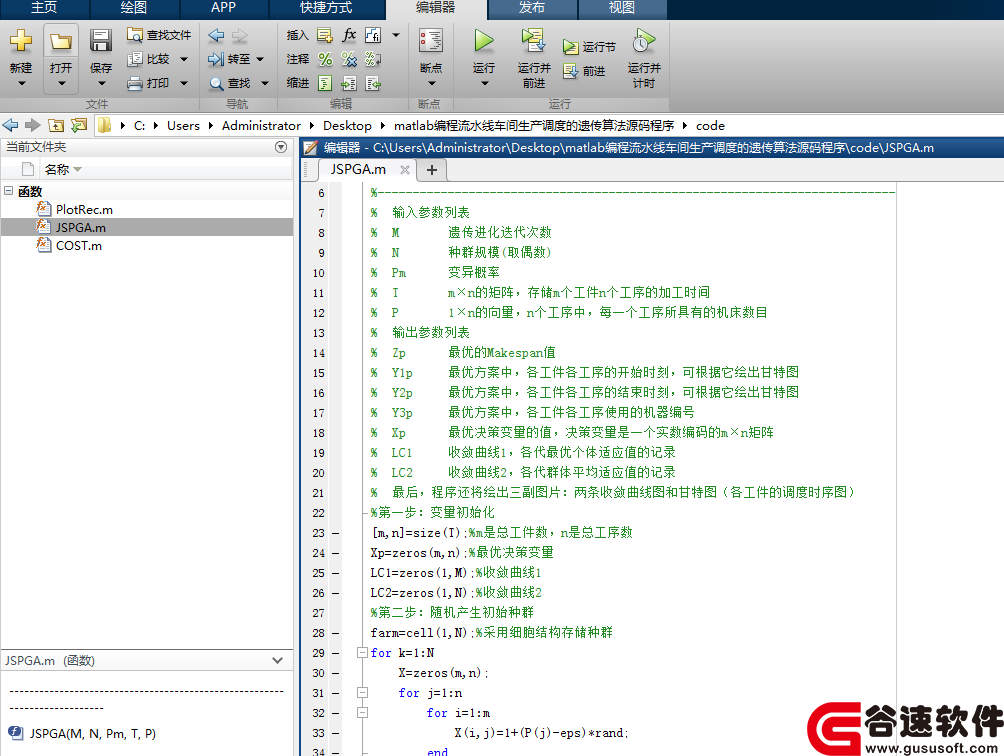Add a new editor tab with the + button
Screen dimensions: 1004x756
click(x=432, y=170)
